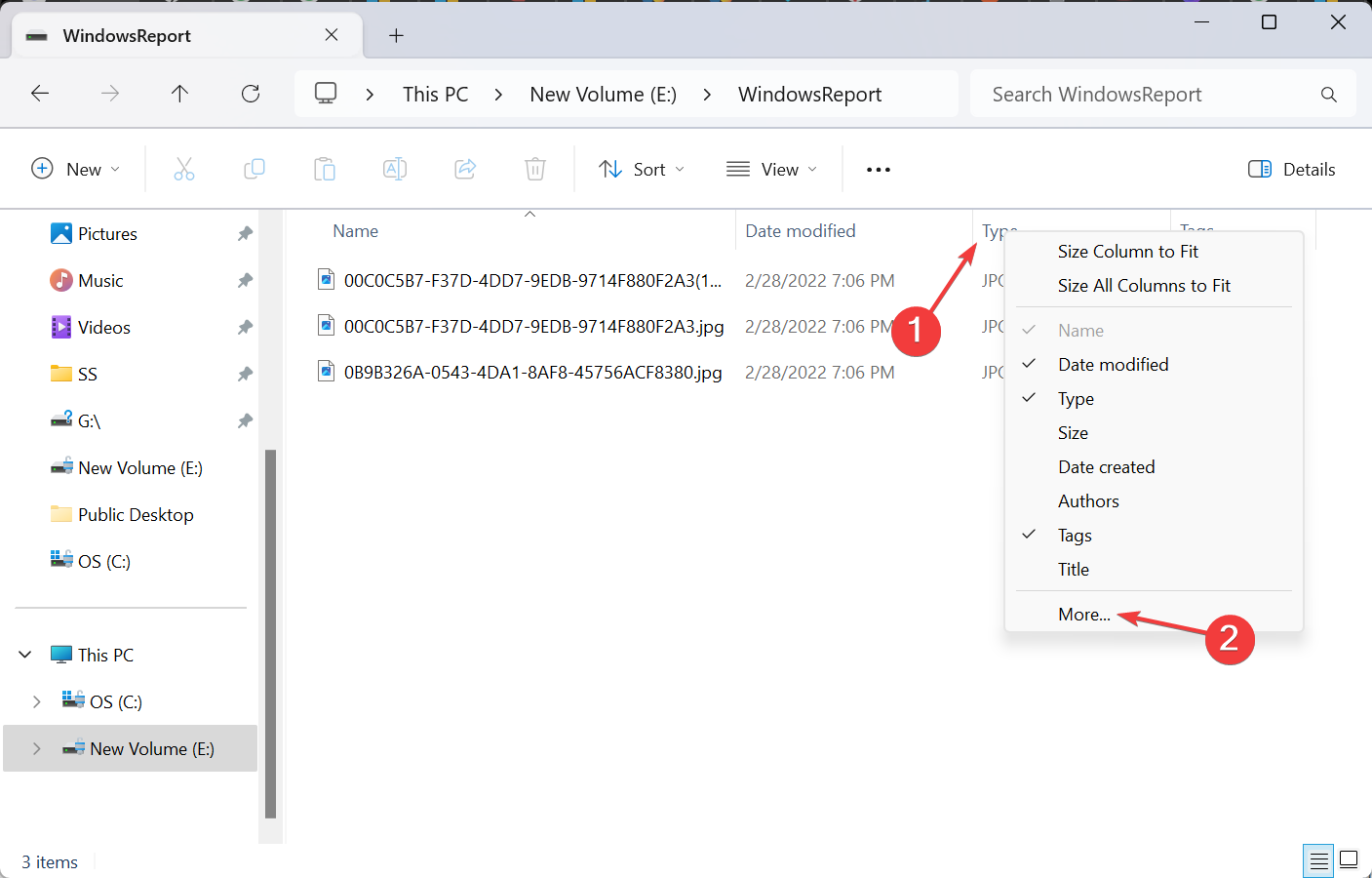Unpin G:\ from Quick access
The height and width of the screenshot is (878, 1372).
(245, 421)
